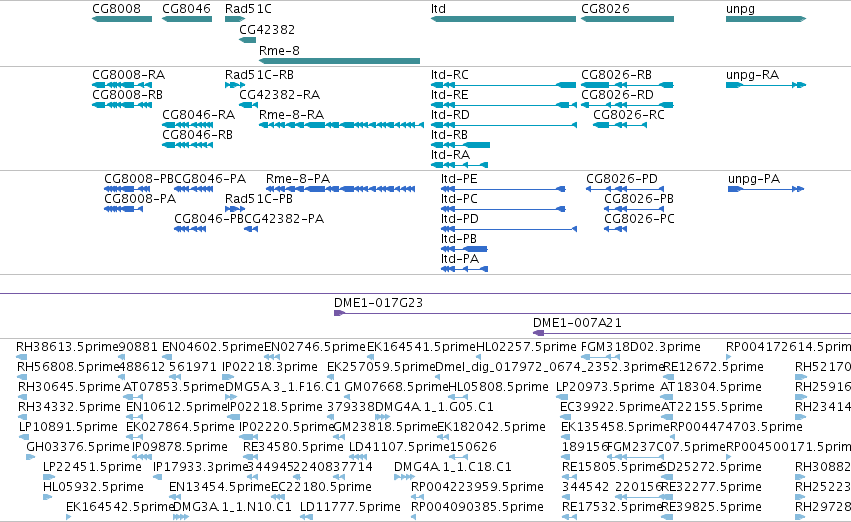Click the ltd gene bar
This screenshot has width=851, height=522.
pos(503,19)
